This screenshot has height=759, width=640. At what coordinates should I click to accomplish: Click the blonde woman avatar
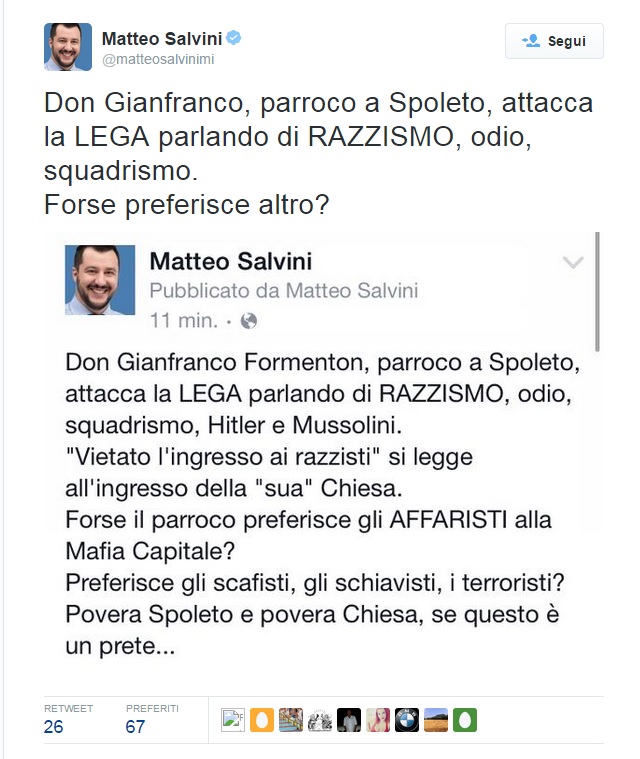point(377,720)
